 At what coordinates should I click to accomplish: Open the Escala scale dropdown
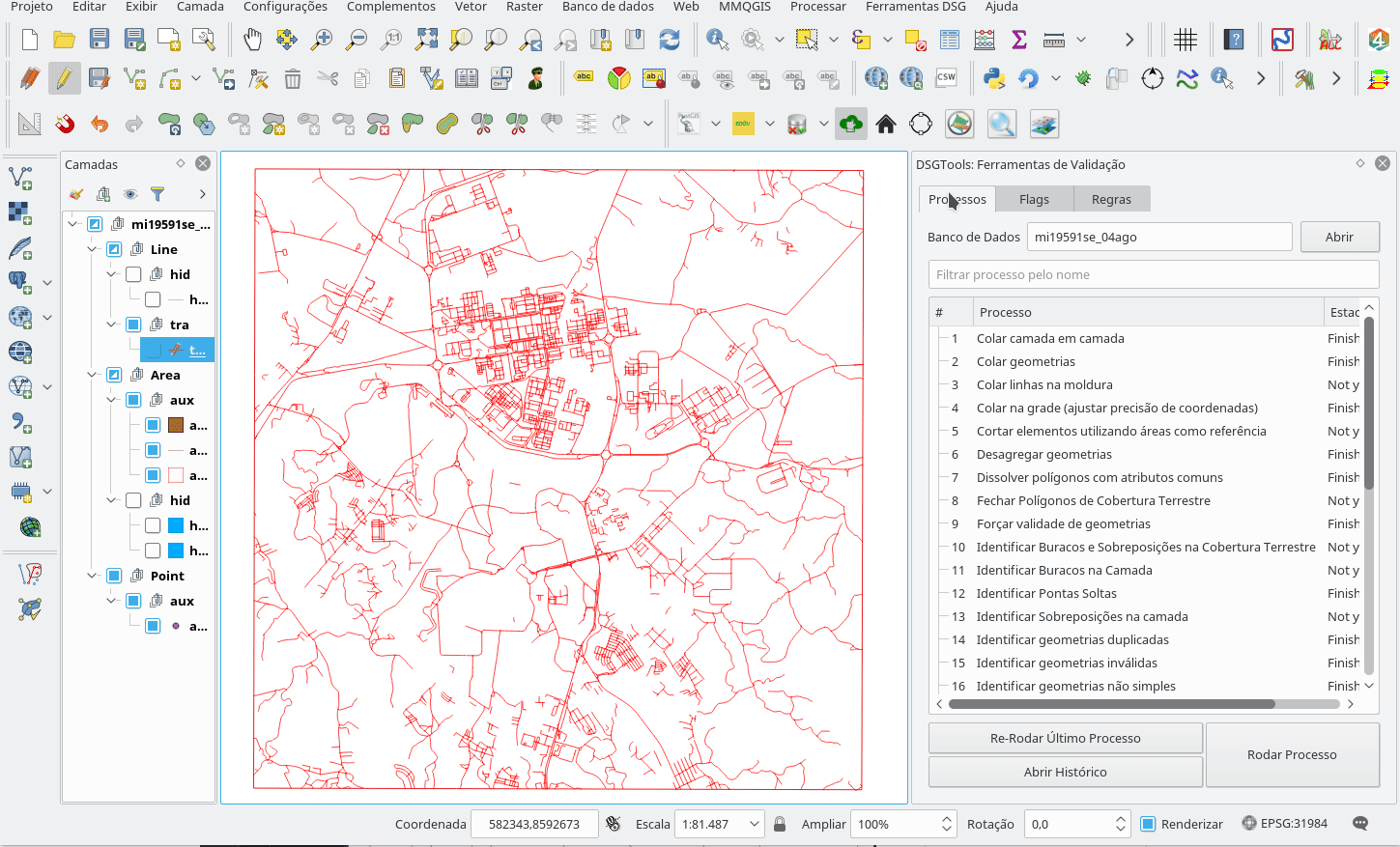point(754,824)
